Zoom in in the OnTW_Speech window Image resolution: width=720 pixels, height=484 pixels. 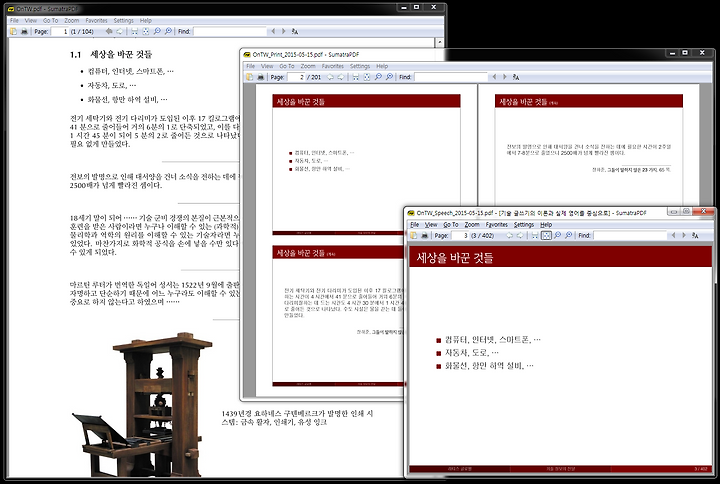click(568, 235)
